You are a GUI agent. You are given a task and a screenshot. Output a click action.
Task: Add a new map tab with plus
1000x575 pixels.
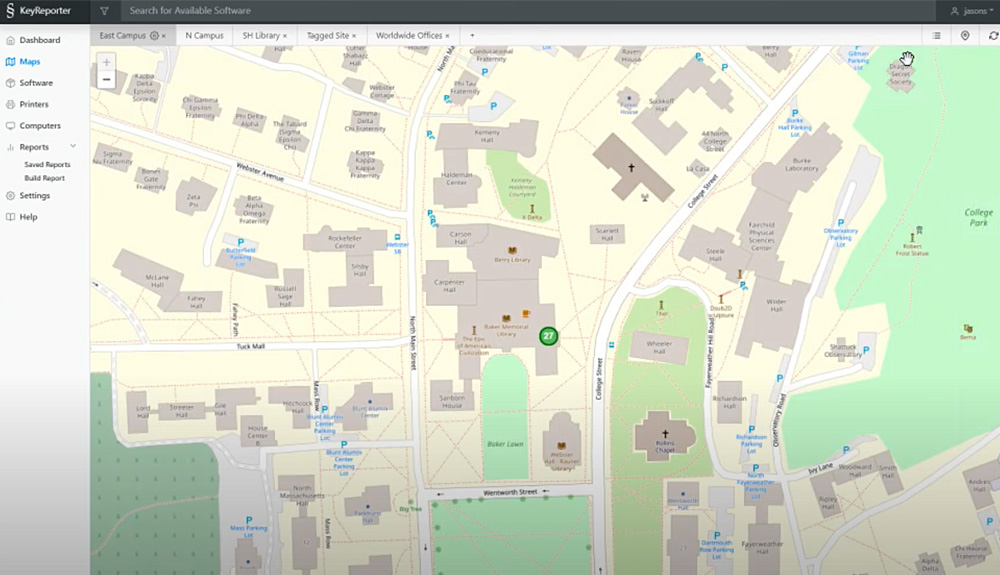coord(472,36)
